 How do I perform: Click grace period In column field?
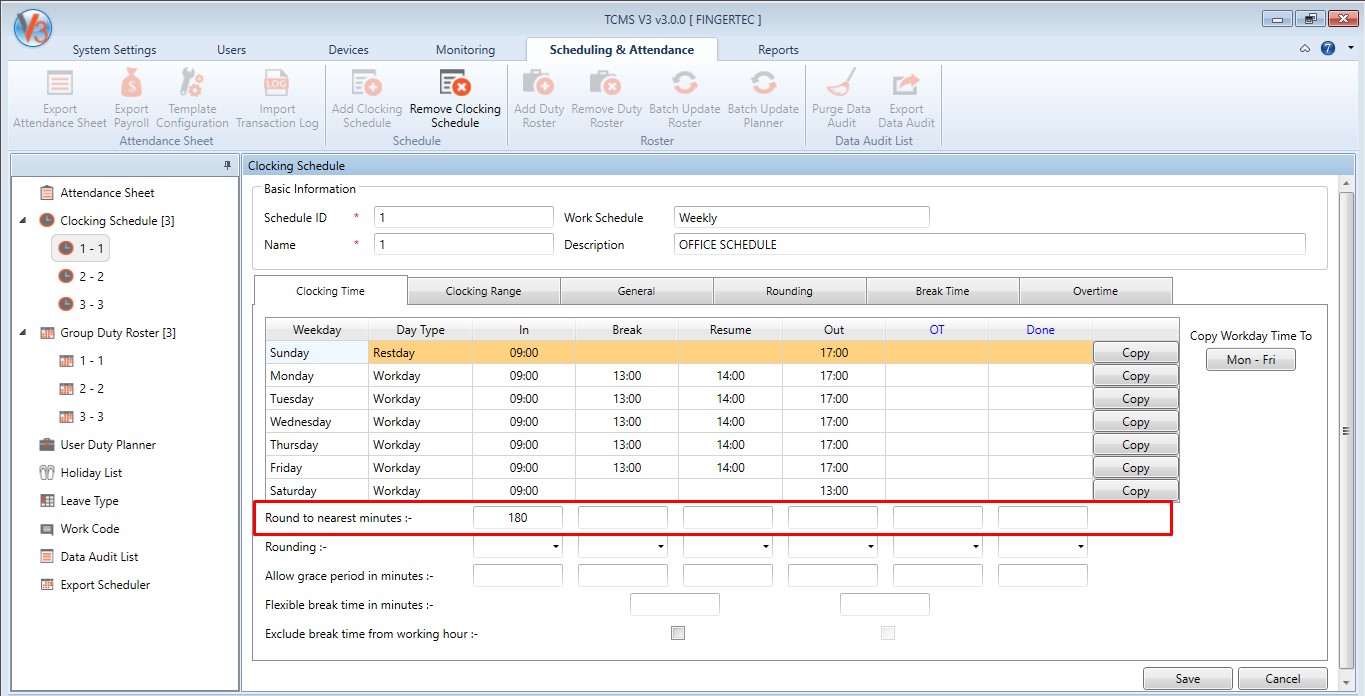[518, 575]
